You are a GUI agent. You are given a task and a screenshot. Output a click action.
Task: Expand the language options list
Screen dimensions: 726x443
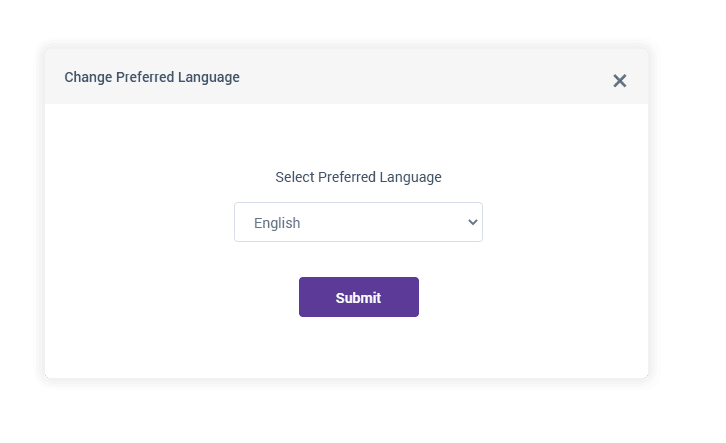[x=358, y=222]
